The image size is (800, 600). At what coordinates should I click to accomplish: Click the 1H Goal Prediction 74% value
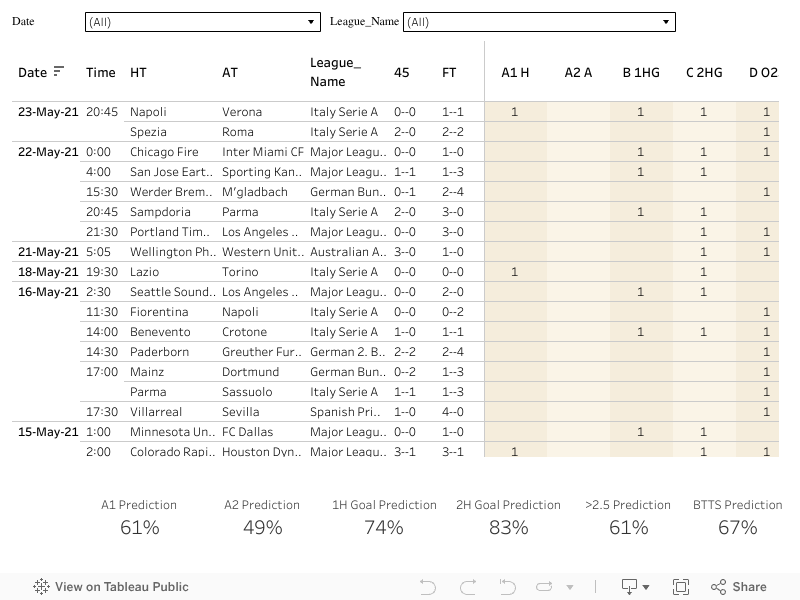(x=384, y=527)
